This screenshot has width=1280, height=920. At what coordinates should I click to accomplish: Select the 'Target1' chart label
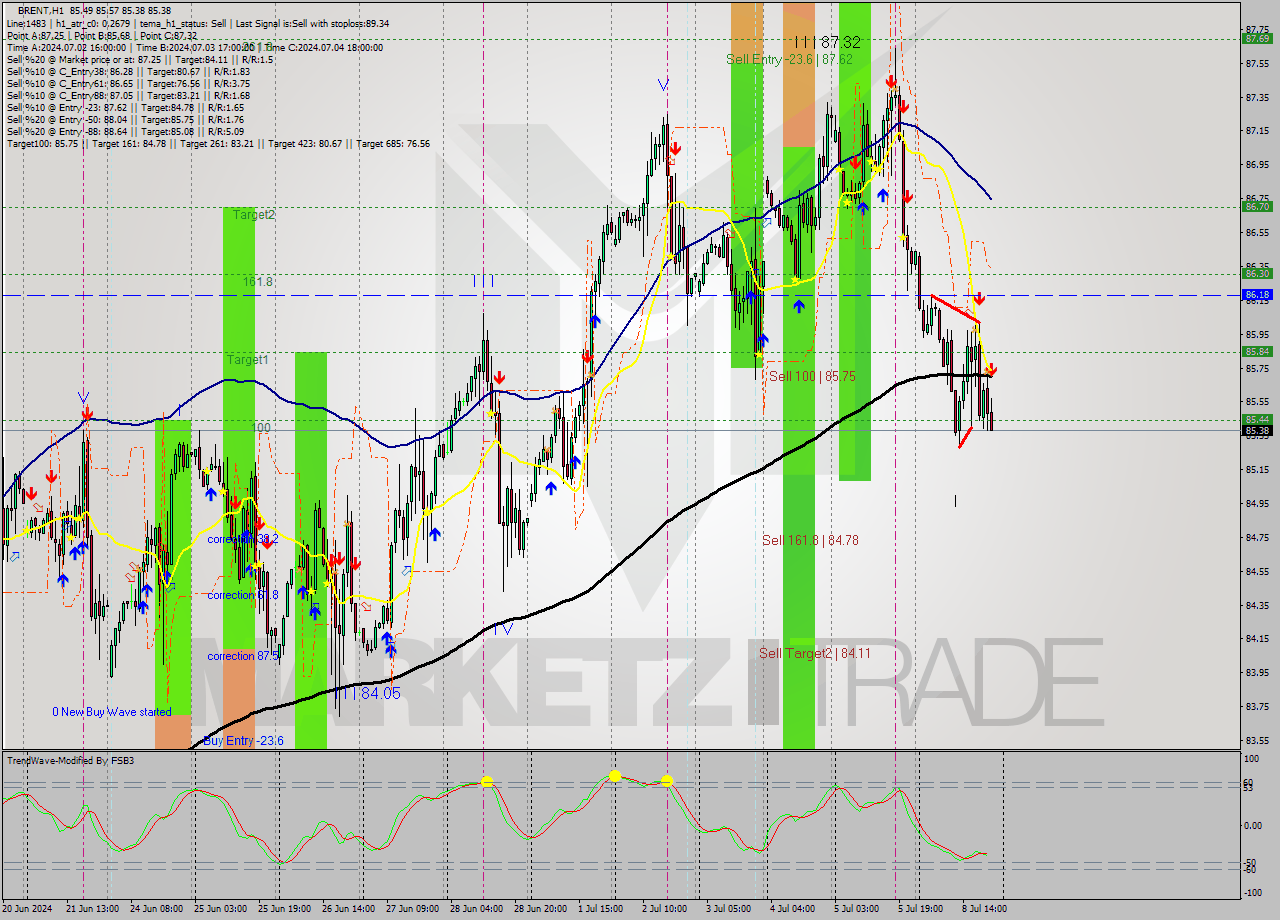coord(247,359)
